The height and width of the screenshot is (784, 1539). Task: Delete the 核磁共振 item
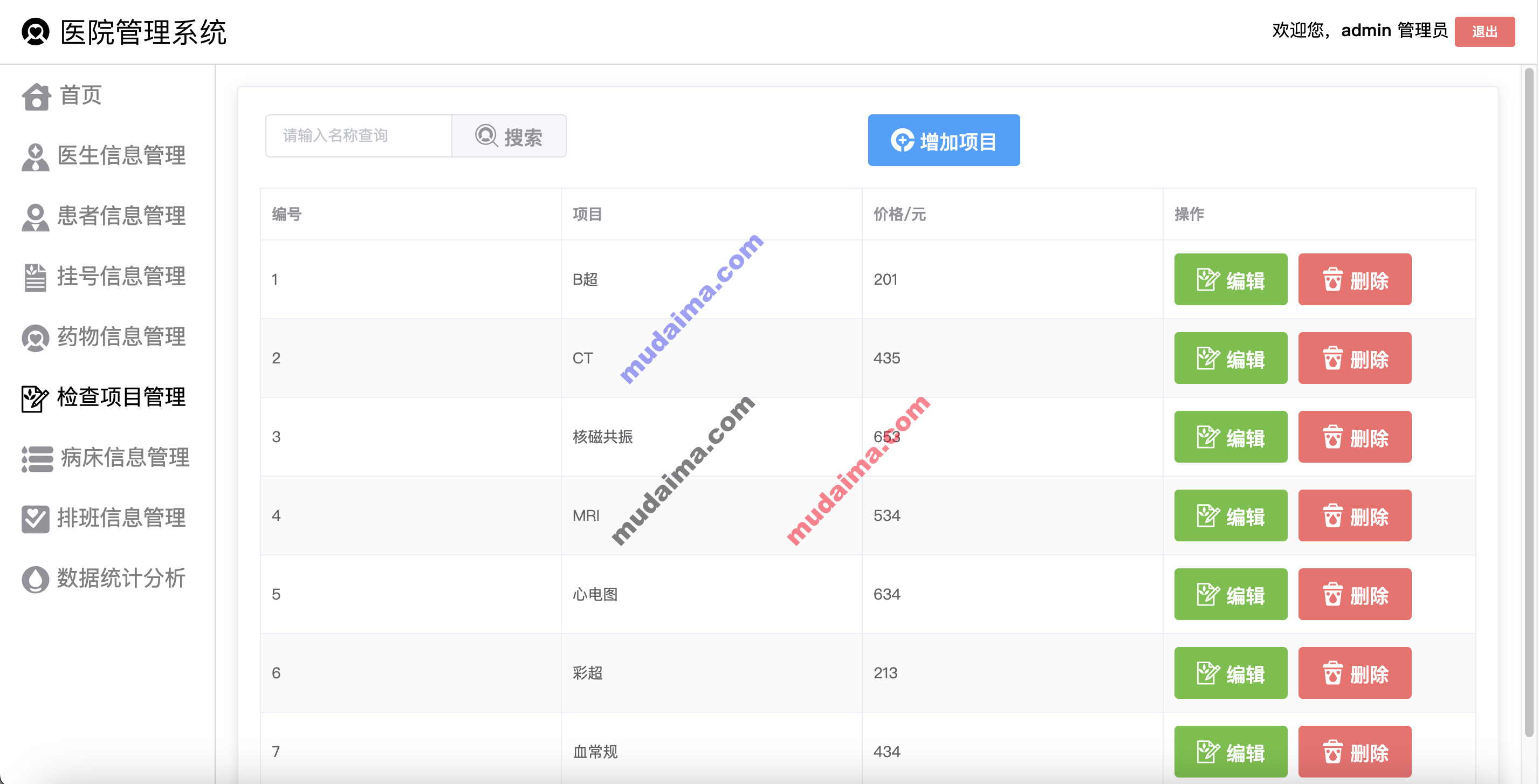tap(1355, 437)
